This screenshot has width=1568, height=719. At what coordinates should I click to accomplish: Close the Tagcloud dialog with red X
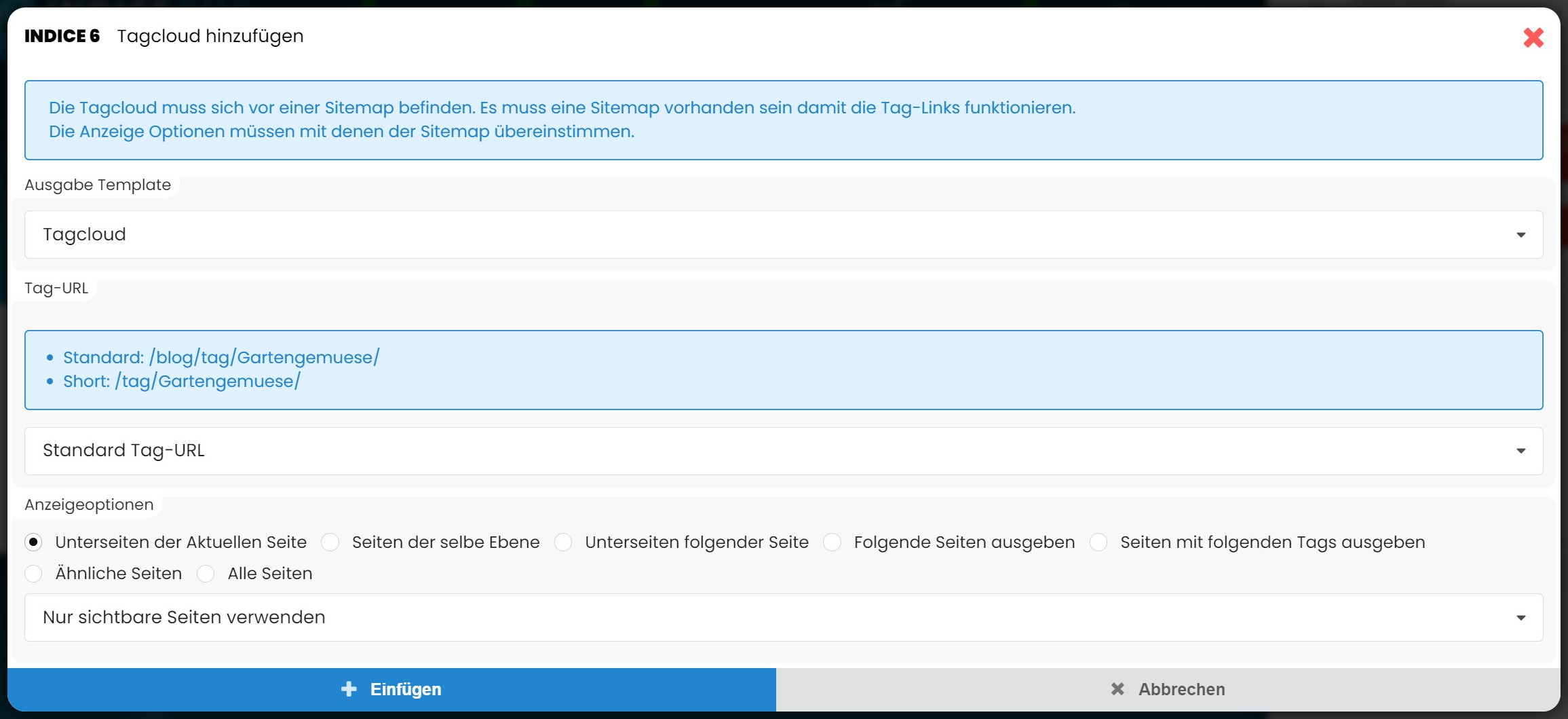[1533, 37]
